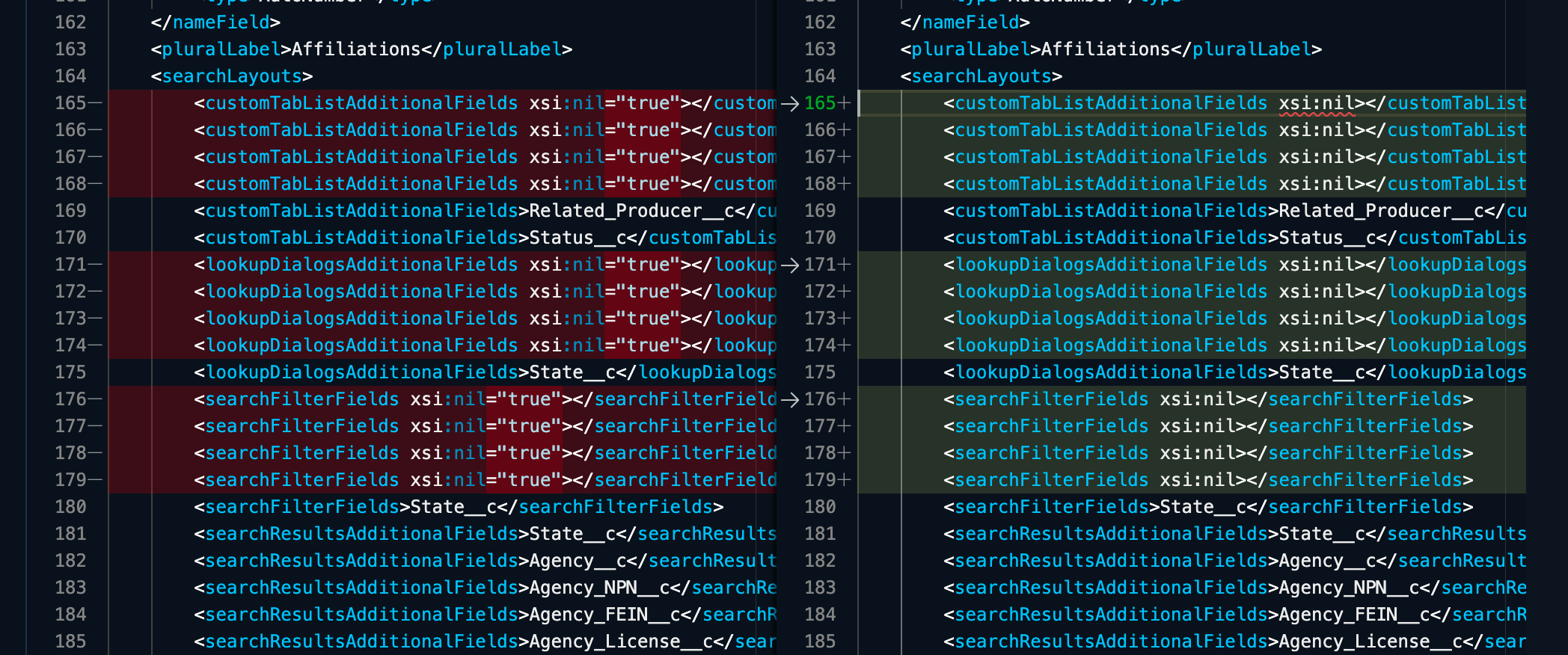Screen dimensions: 1568x655
Task: Select line number 164 in the right pane
Action: pyautogui.click(x=820, y=76)
